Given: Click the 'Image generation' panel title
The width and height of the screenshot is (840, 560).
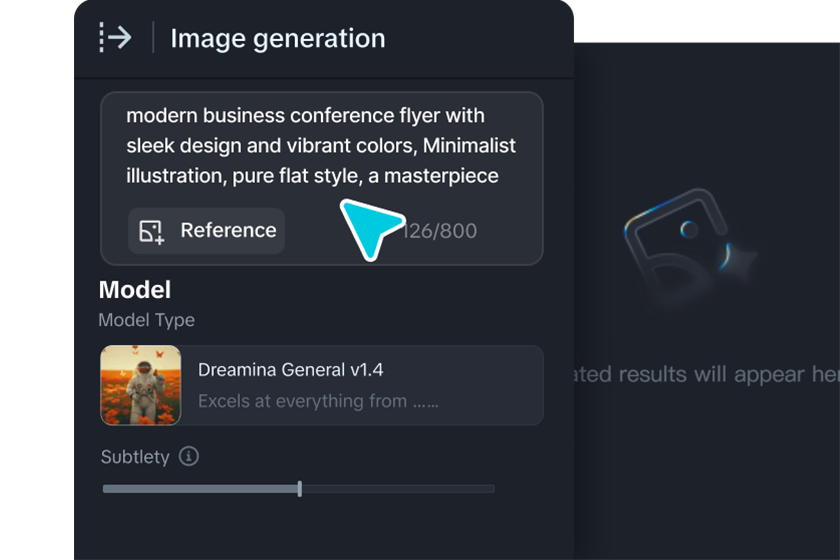Looking at the screenshot, I should (277, 39).
